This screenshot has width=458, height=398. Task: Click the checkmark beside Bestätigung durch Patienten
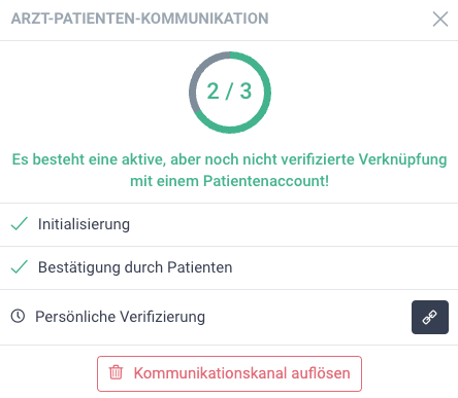point(19,267)
